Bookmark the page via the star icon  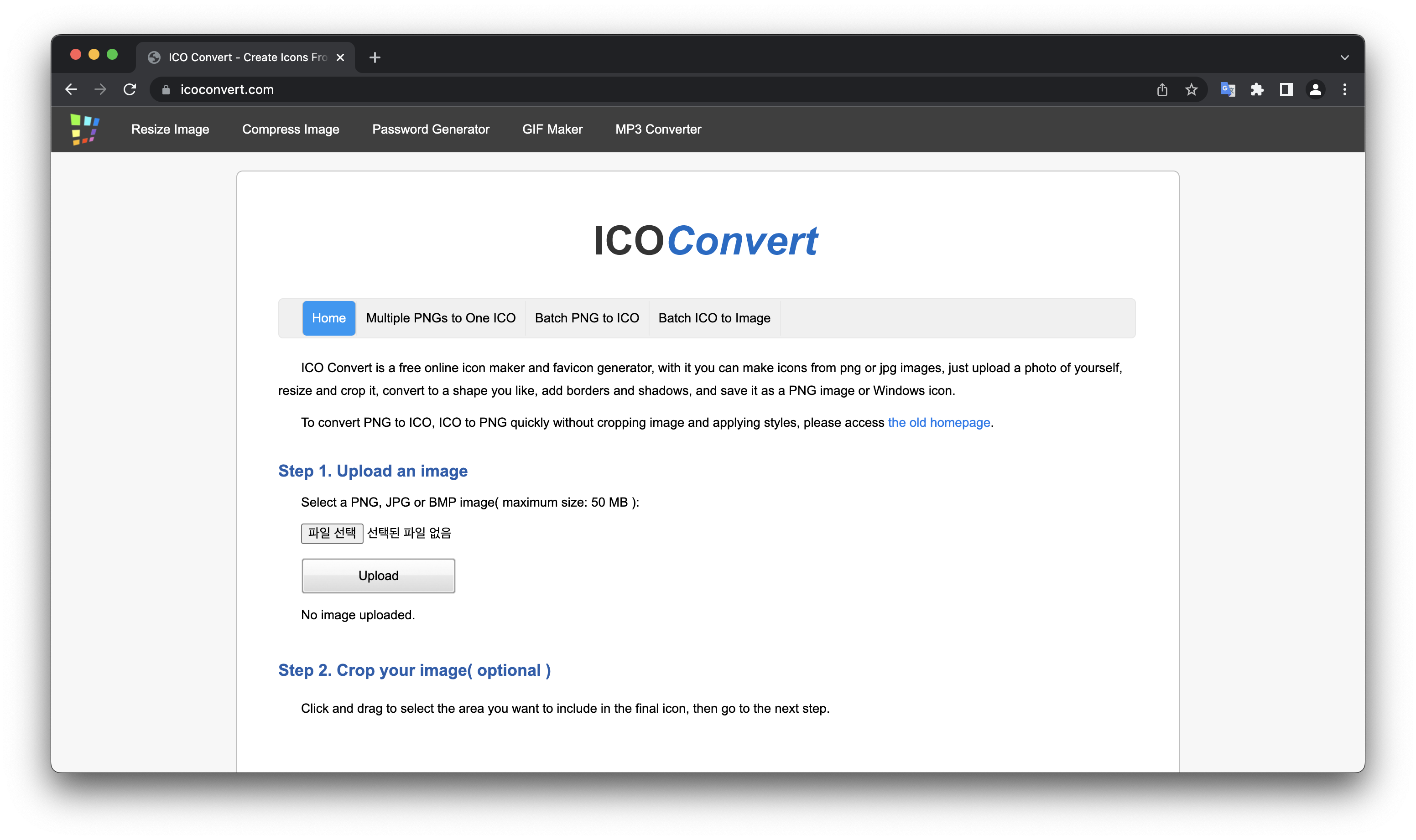[1192, 89]
